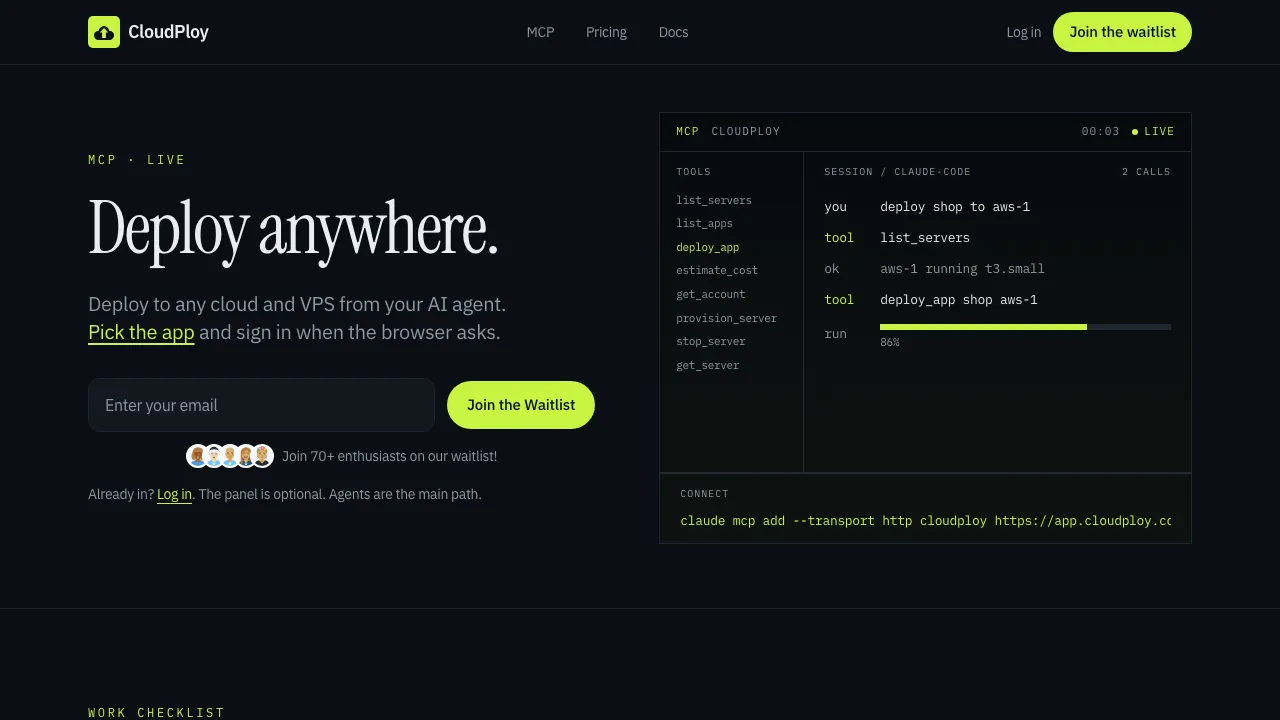Click the Log in link after Already in?
Viewport: 1280px width, 720px height.
coord(174,494)
